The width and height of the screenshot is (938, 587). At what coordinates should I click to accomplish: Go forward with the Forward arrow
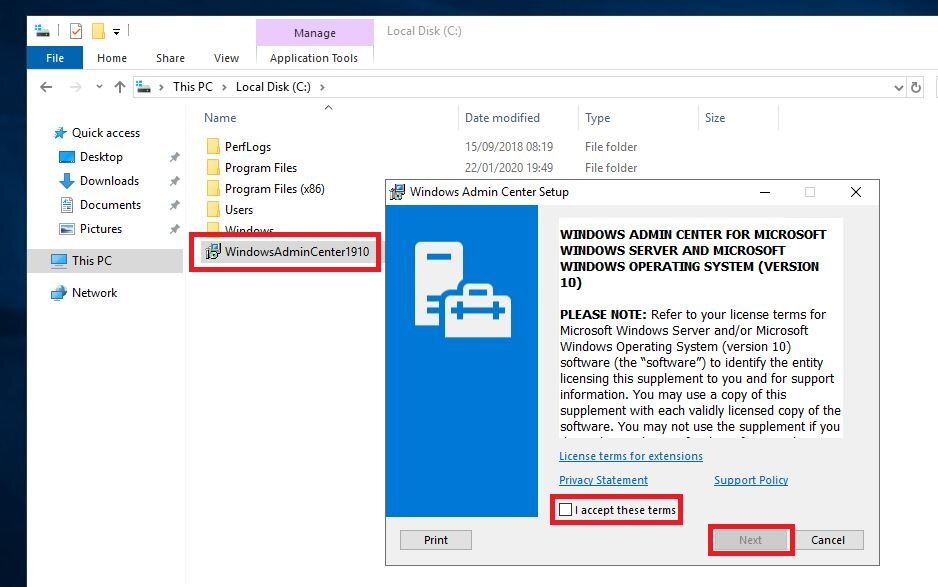pyautogui.click(x=75, y=87)
